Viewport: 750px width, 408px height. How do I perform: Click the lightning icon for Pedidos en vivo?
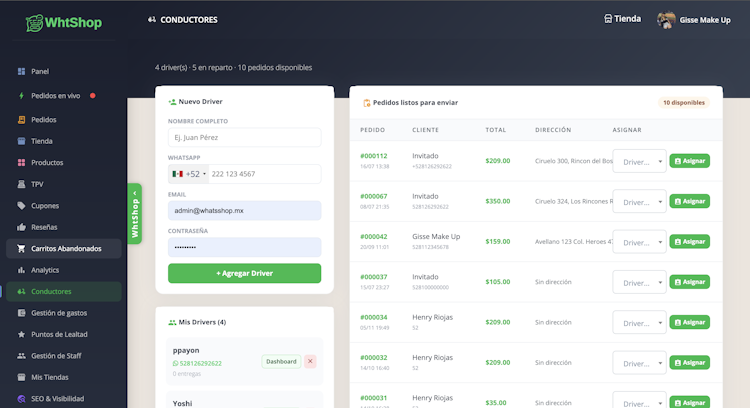[21, 96]
